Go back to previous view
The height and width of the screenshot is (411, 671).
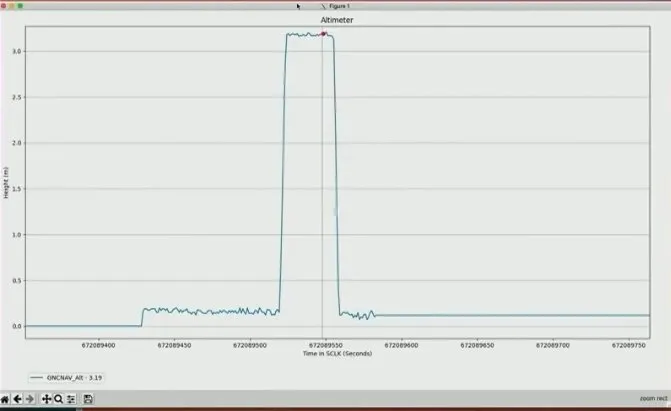click(19, 399)
